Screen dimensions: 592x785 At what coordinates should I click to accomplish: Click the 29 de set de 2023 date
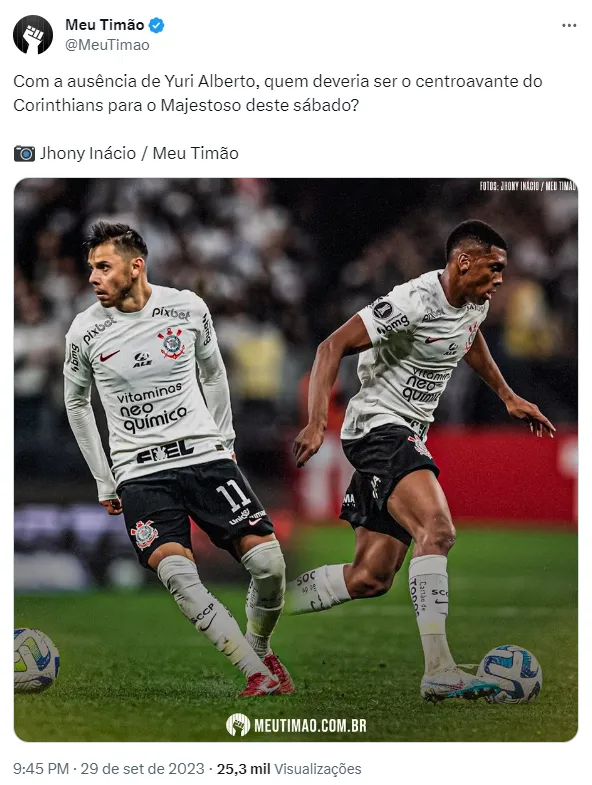click(x=143, y=768)
